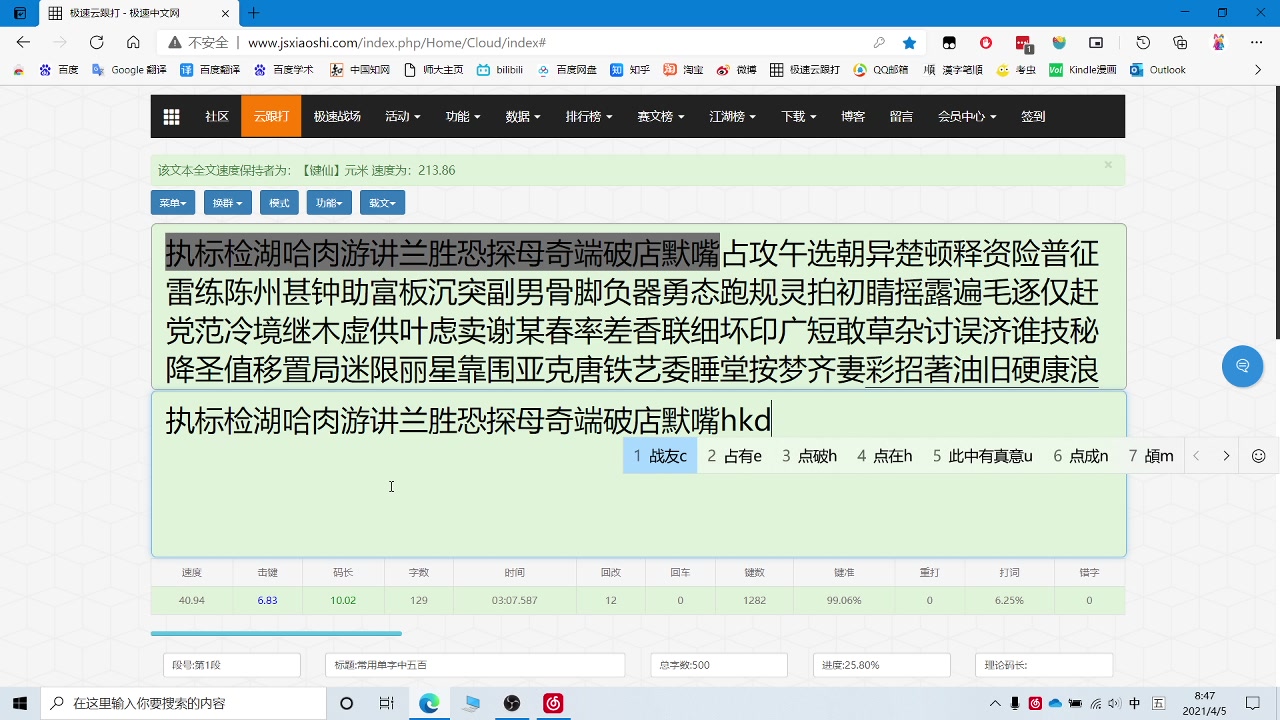Open the notification center icon
This screenshot has height=720, width=1280.
(x=1253, y=703)
